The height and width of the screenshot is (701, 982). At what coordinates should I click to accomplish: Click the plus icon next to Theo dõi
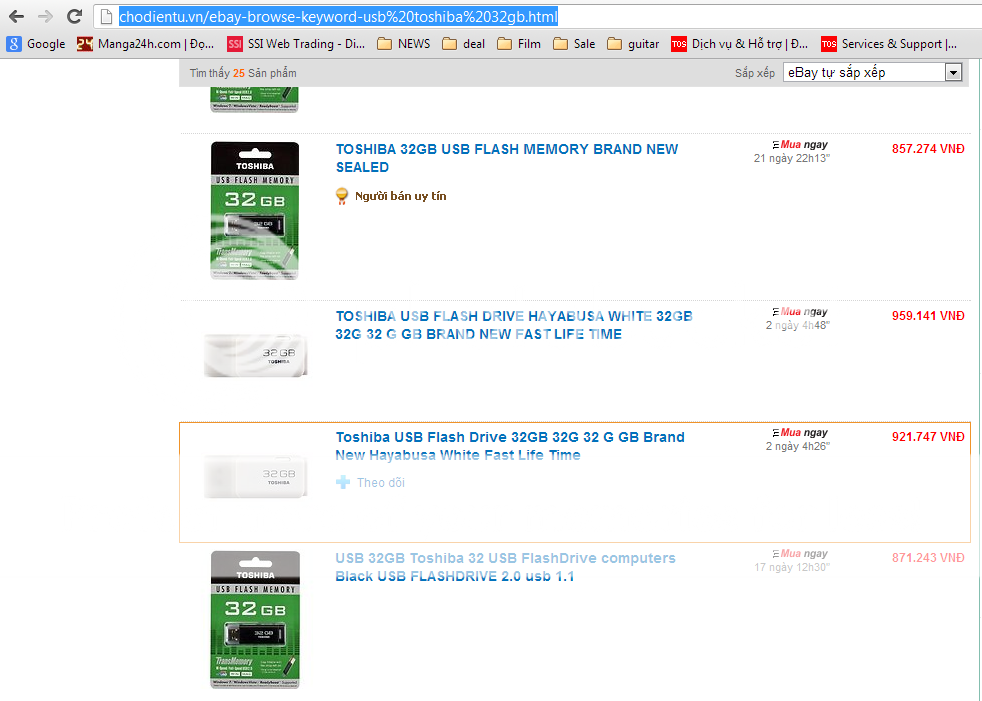pyautogui.click(x=343, y=482)
